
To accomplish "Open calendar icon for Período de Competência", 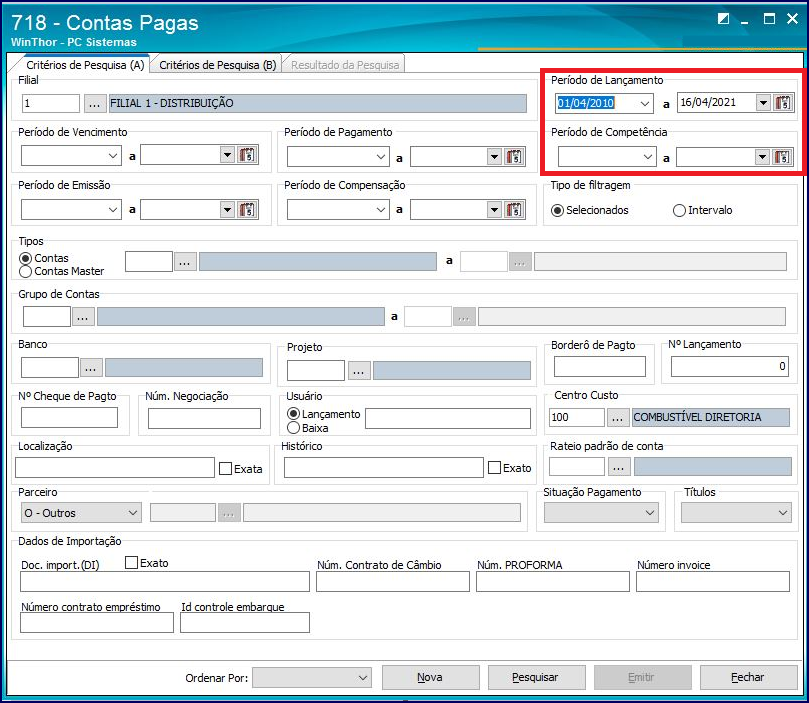I will point(782,157).
